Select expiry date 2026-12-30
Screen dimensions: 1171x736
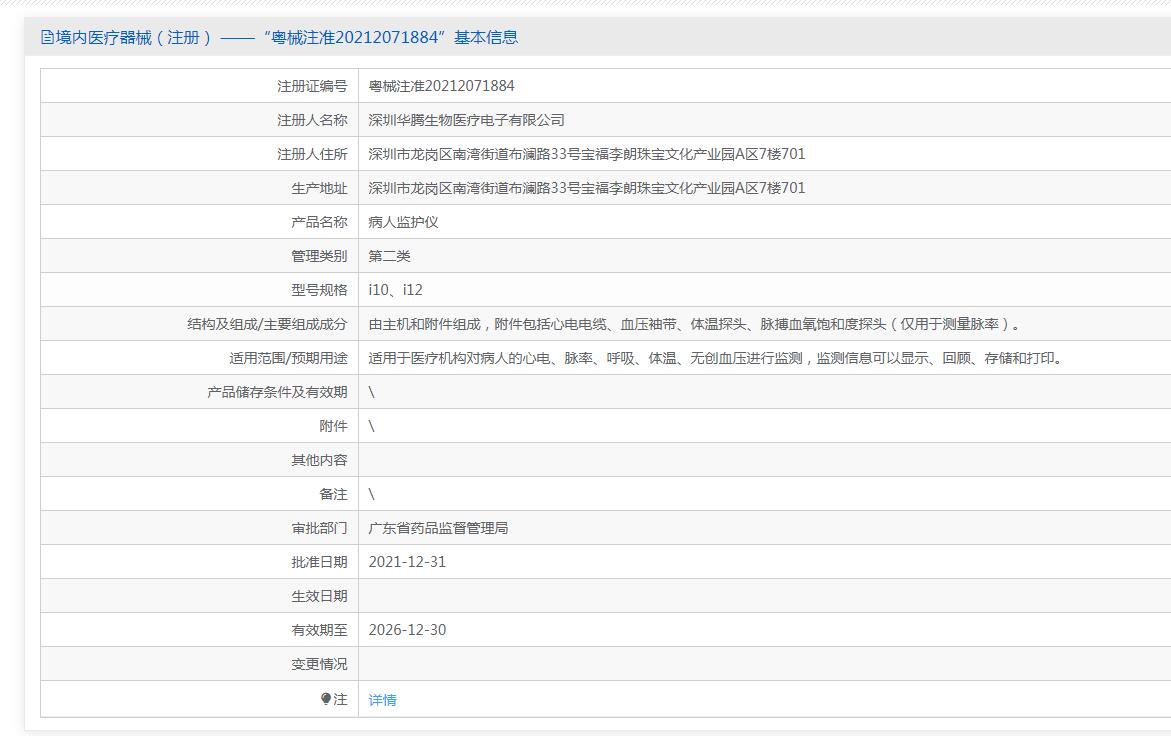pyautogui.click(x=407, y=629)
